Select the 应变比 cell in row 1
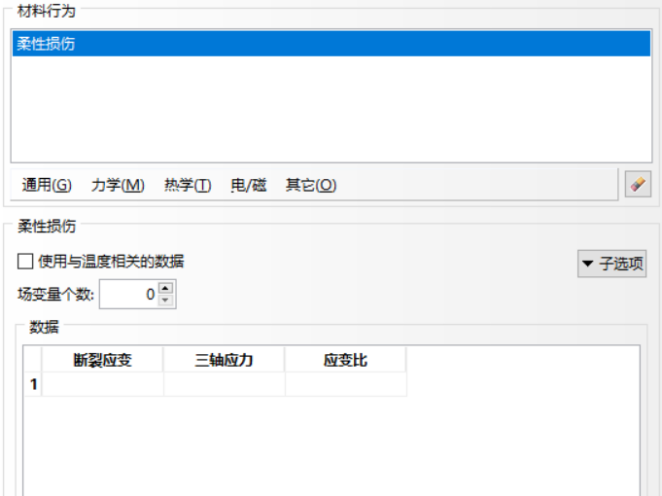The height and width of the screenshot is (496, 662). [345, 384]
